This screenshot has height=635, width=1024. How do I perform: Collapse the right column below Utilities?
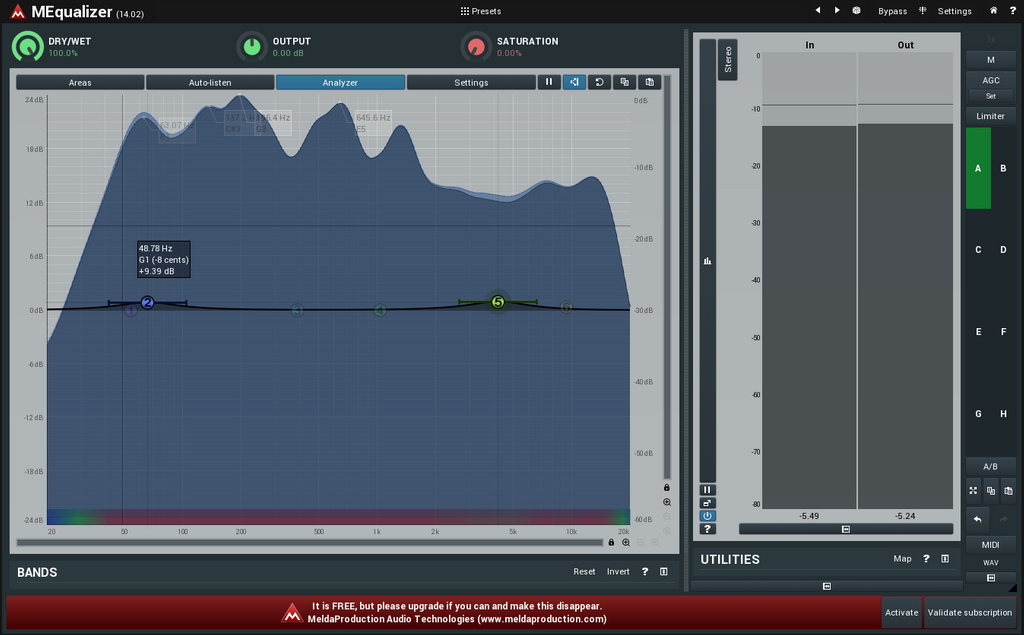827,587
